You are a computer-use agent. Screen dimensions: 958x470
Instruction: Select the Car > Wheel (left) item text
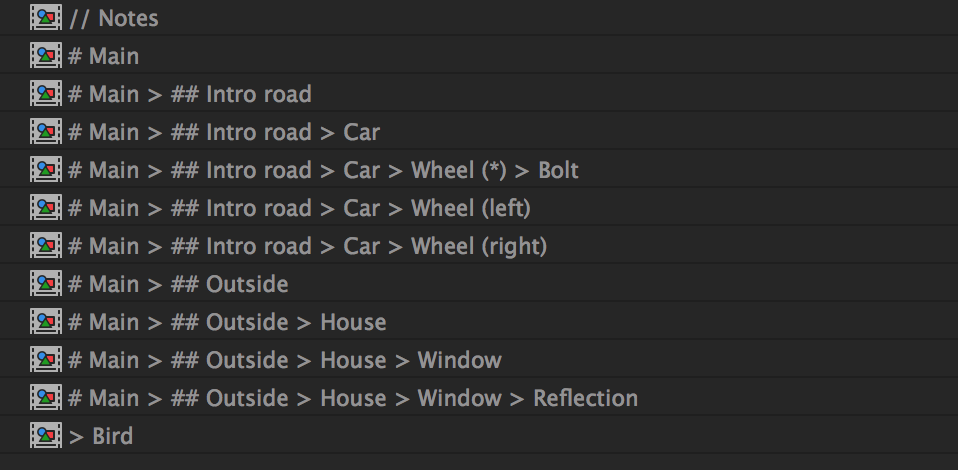(299, 208)
